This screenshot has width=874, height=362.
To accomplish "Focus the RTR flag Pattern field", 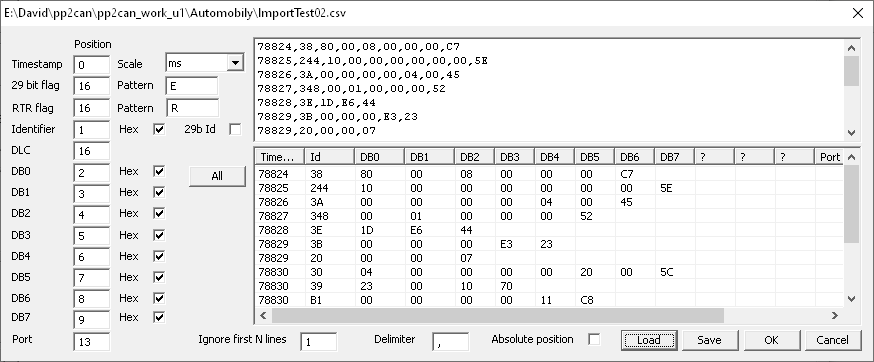I will coord(192,108).
